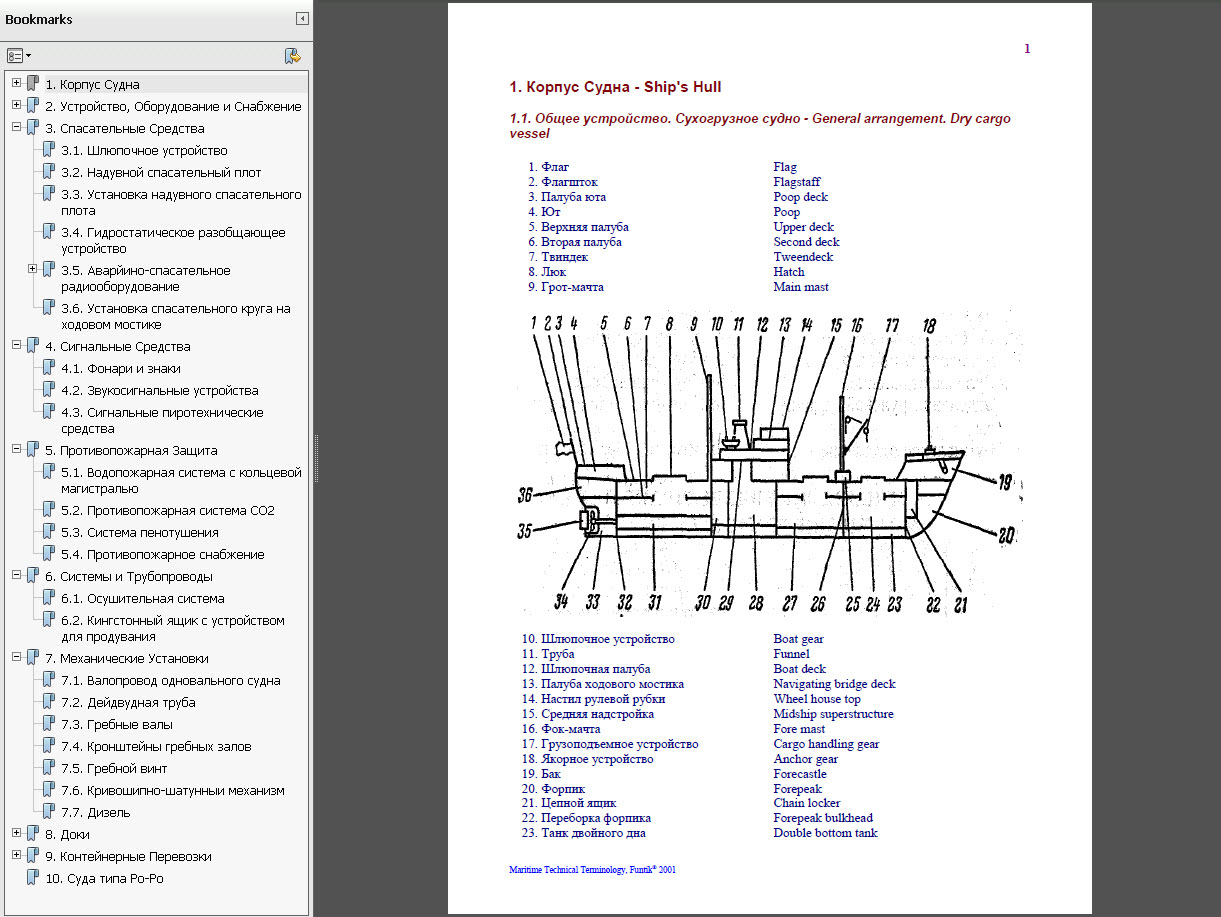Expand '9. Контейнерные Перевозки' bookmark
The width and height of the screenshot is (1221, 917).
[x=17, y=856]
